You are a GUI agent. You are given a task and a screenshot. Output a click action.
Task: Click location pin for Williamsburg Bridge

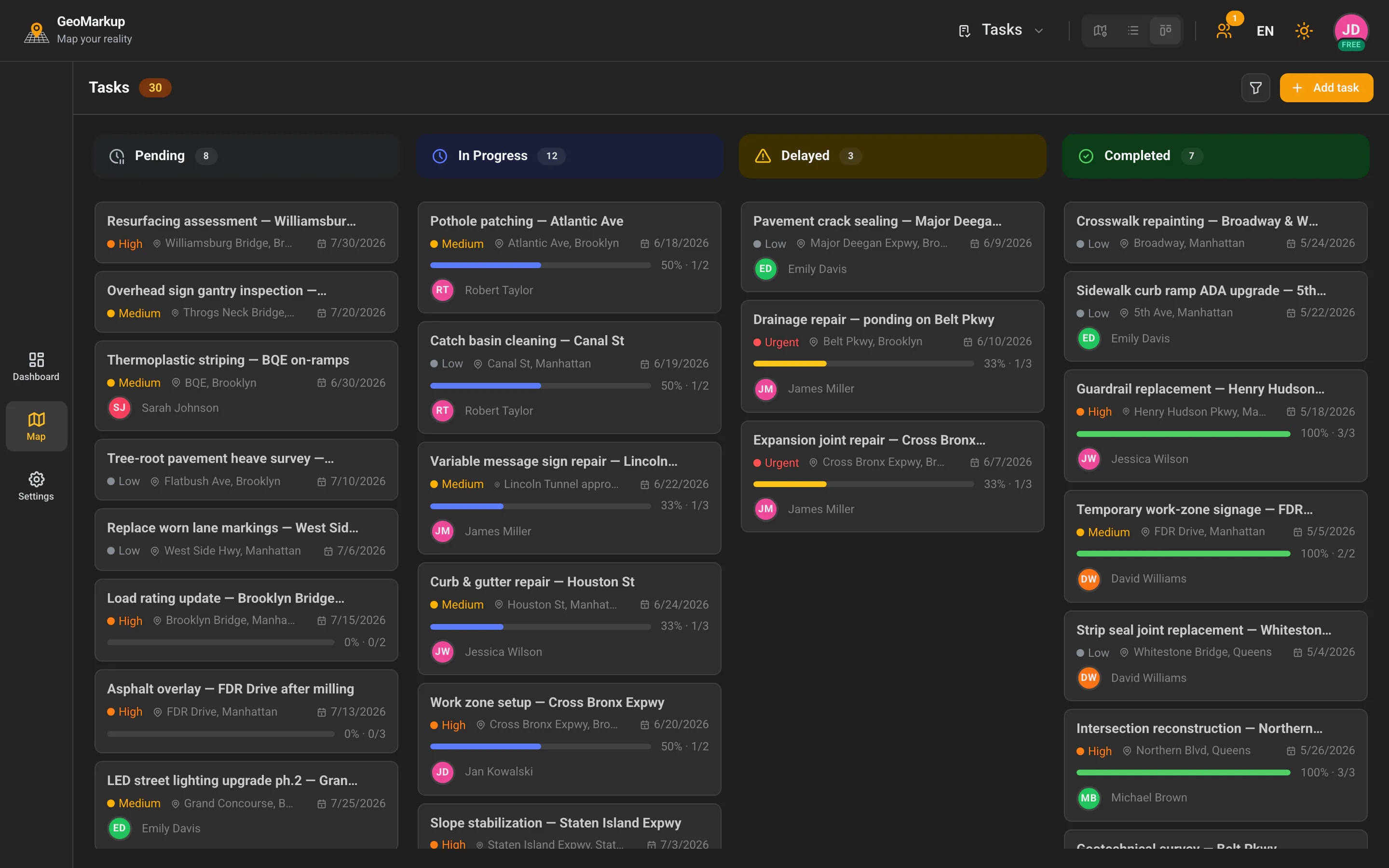157,244
